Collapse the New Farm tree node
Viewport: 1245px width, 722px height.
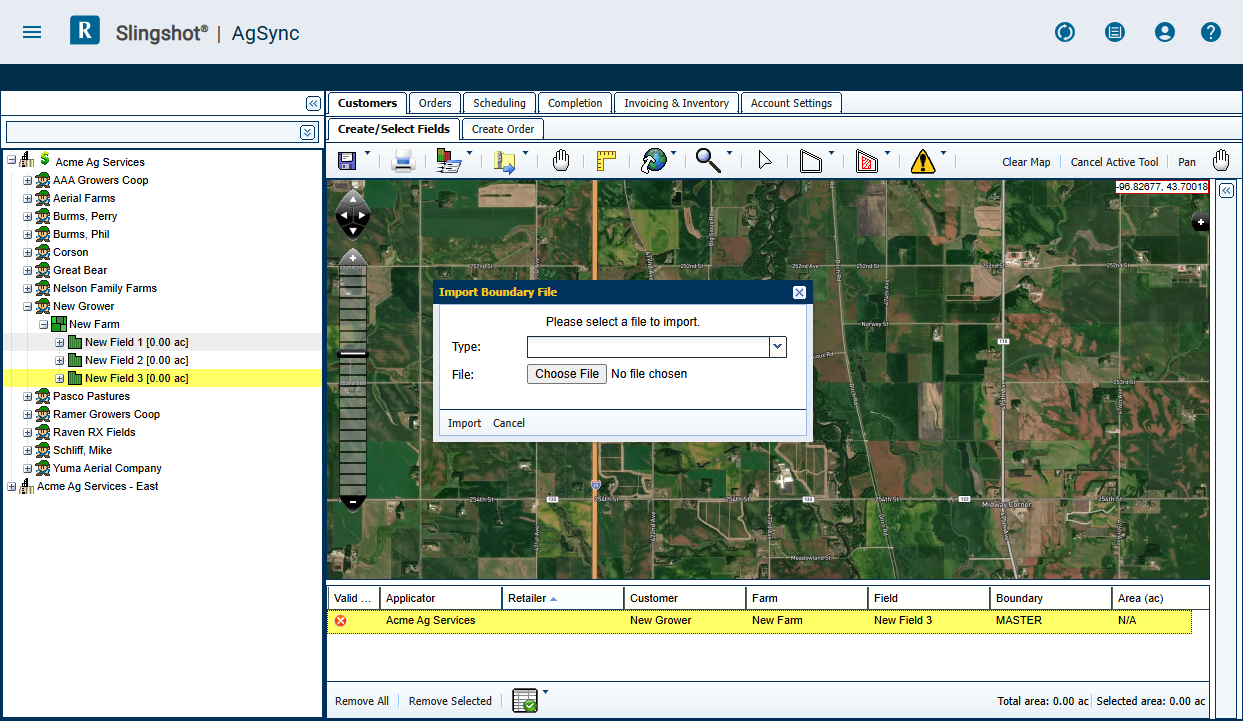click(44, 324)
